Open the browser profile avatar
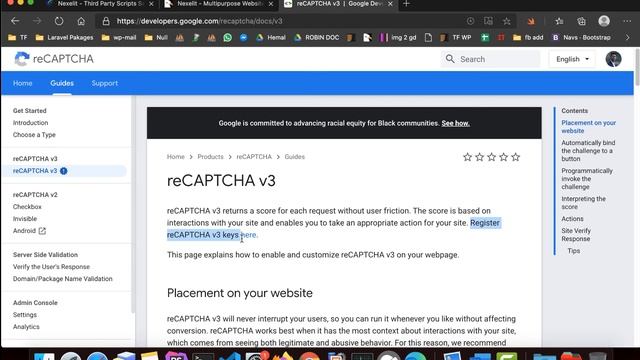Viewport: 640px width, 360px height. click(604, 21)
